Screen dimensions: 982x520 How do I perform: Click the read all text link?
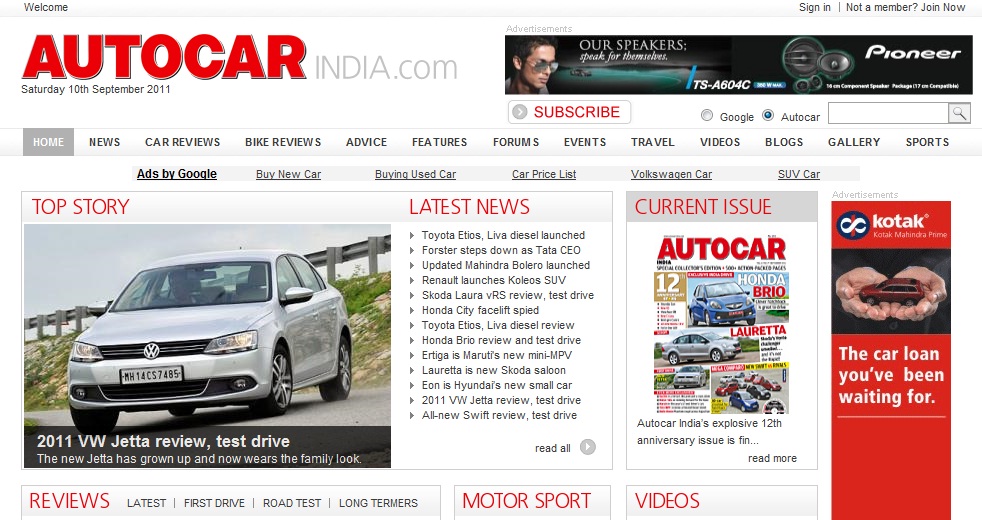552,449
